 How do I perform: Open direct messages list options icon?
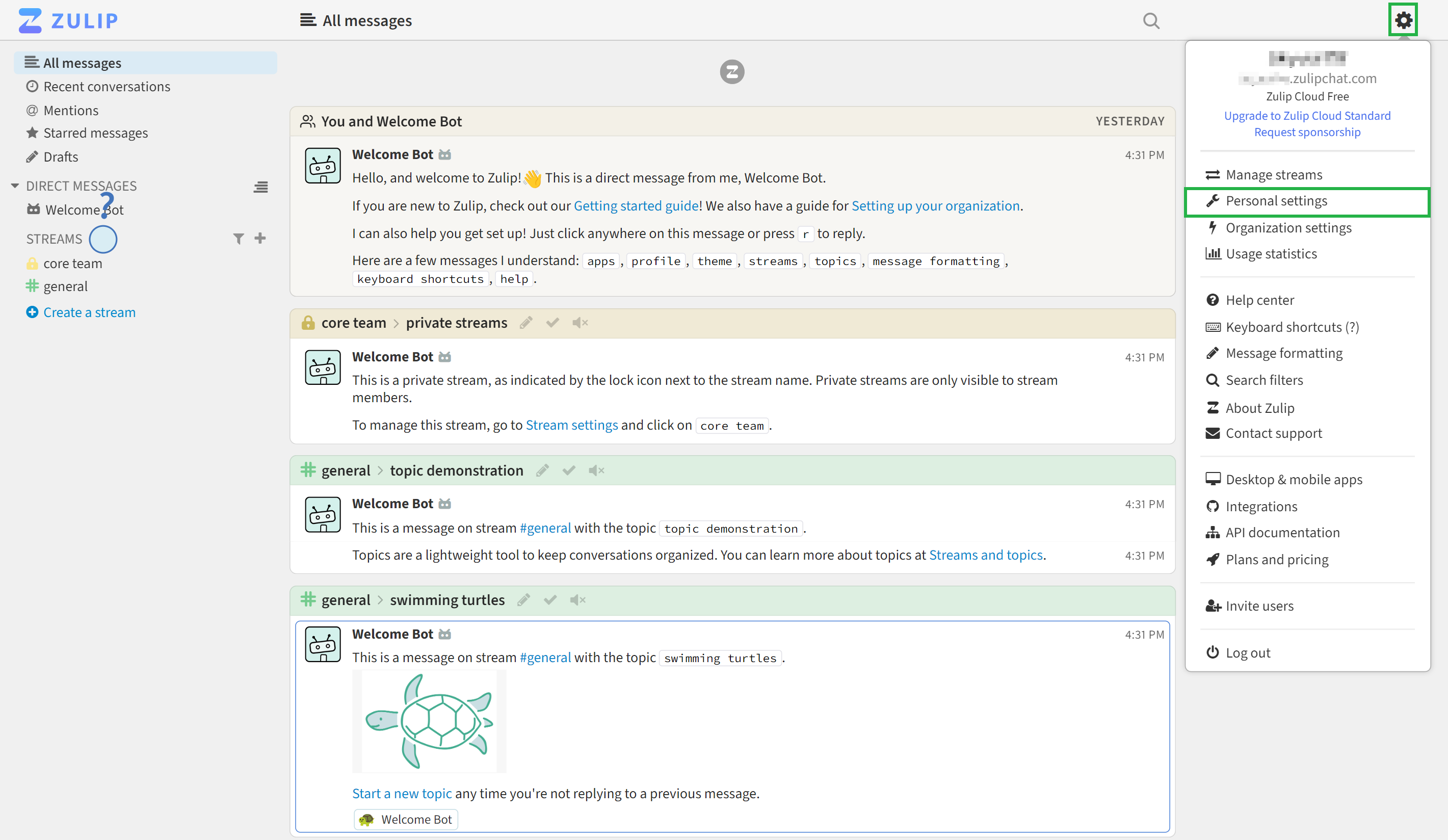pyautogui.click(x=261, y=187)
